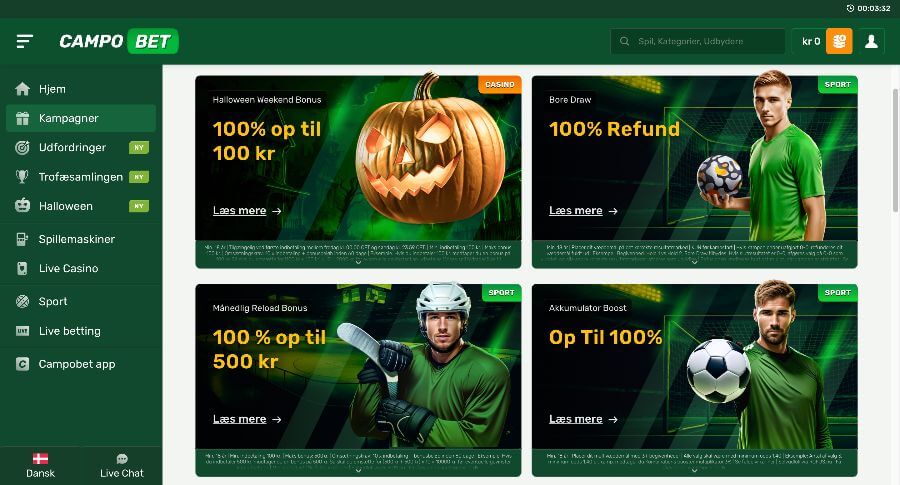Collapse sidebar with the hamburger menu icon
Image resolution: width=900 pixels, height=485 pixels.
pos(25,41)
